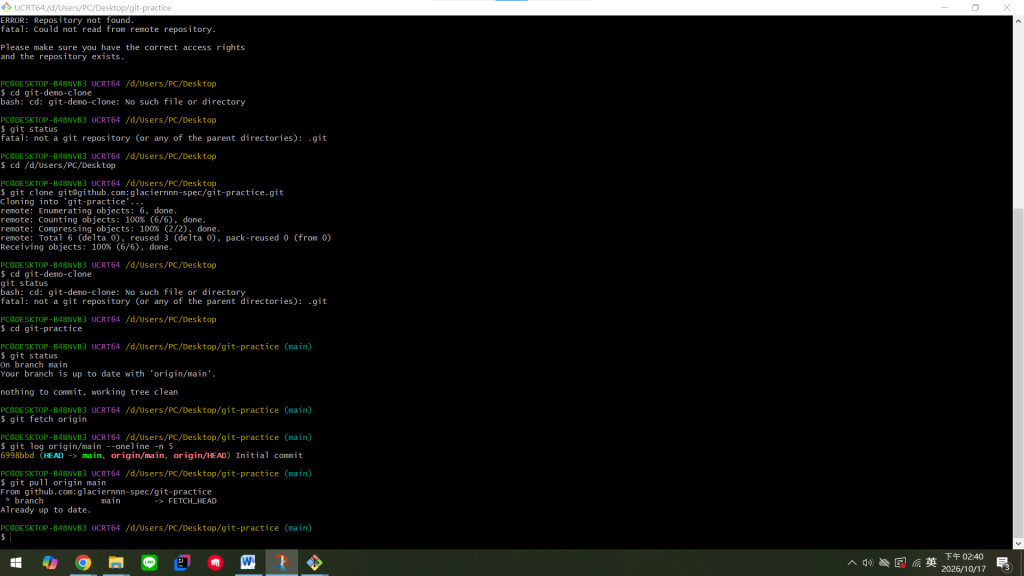Open the volume control in system tray

click(x=867, y=563)
